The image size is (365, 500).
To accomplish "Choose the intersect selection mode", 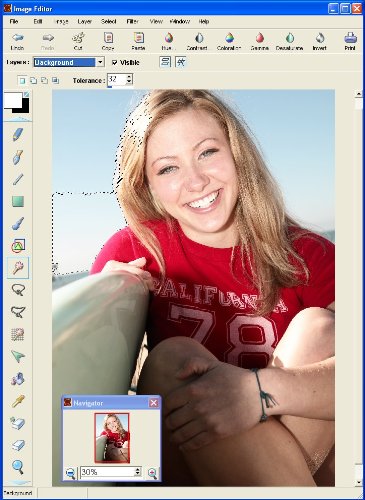I will tap(55, 80).
